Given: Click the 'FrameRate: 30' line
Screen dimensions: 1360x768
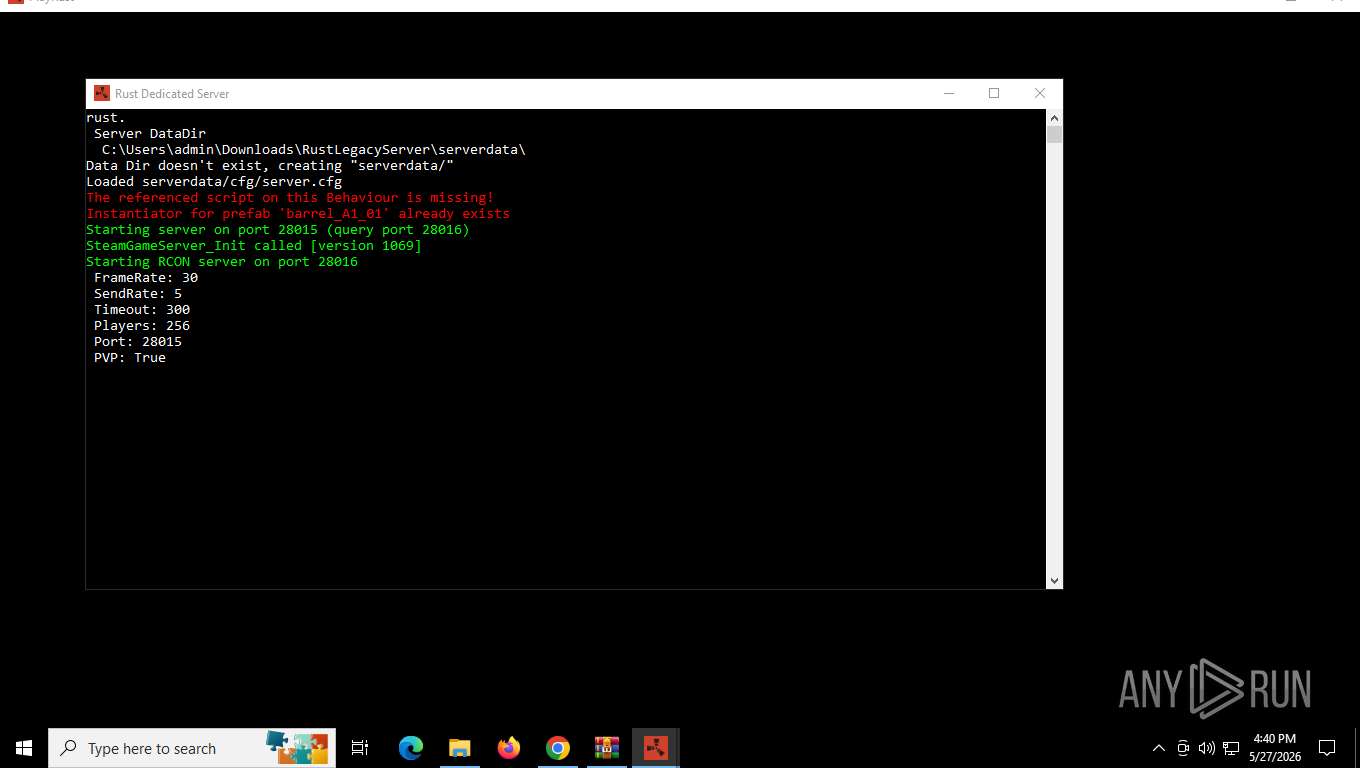Looking at the screenshot, I should (146, 278).
